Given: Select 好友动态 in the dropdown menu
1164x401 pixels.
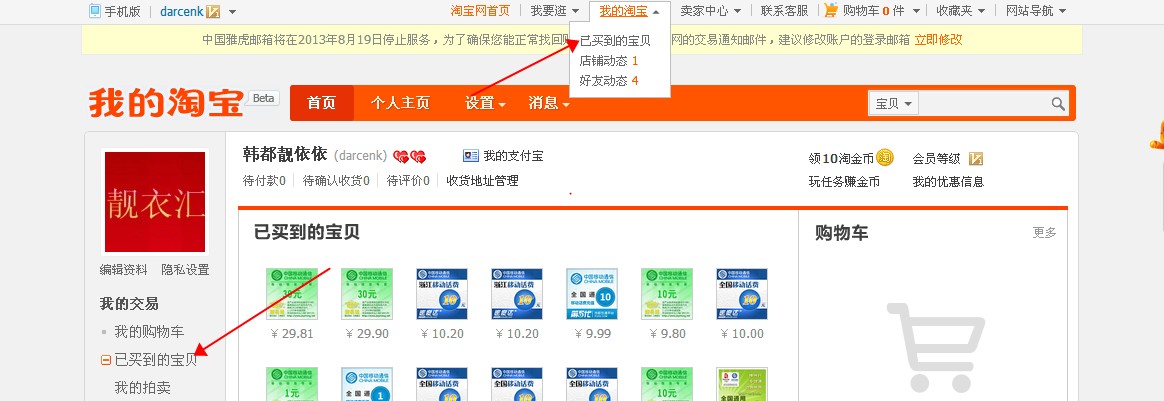Looking at the screenshot, I should (x=609, y=80).
